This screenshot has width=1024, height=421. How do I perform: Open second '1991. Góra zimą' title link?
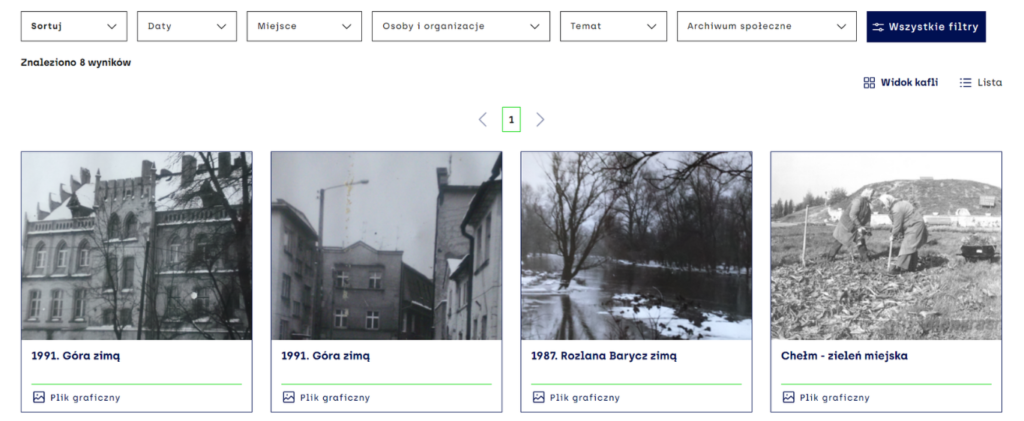click(x=325, y=356)
